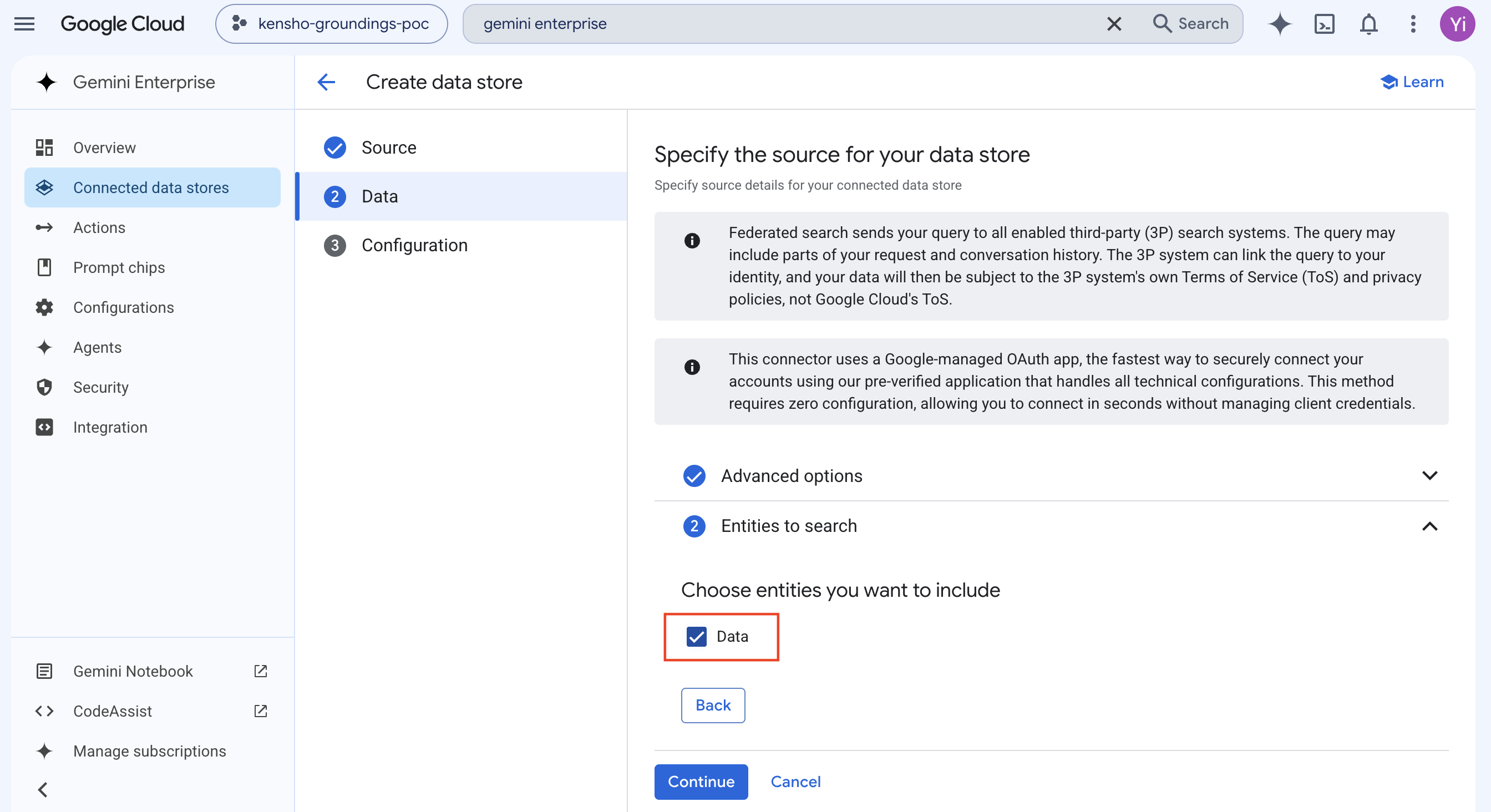This screenshot has height=812, width=1491.
Task: Open the Gemini AI sparkle assistant
Action: coord(1280,24)
